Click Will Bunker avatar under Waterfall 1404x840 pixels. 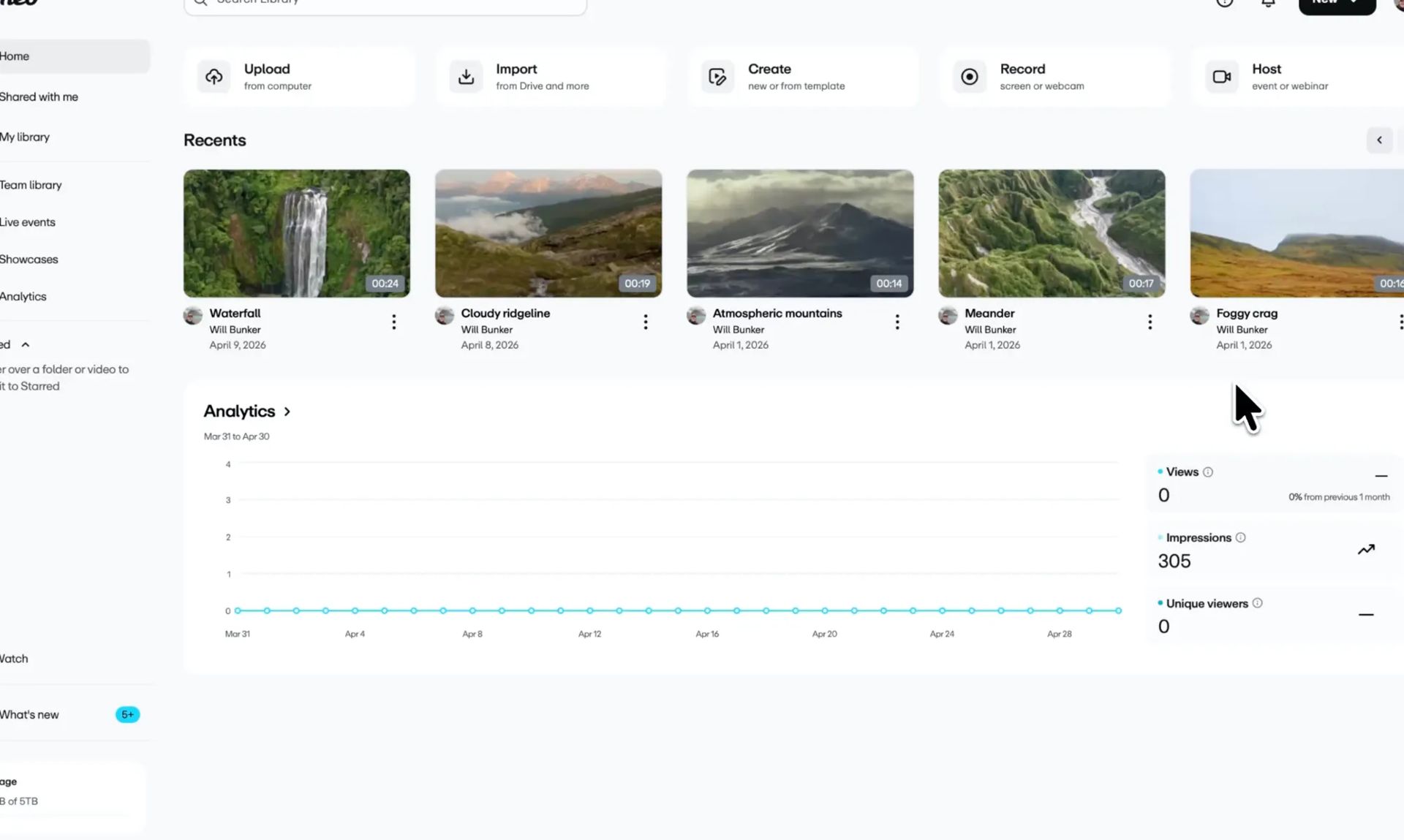(193, 316)
